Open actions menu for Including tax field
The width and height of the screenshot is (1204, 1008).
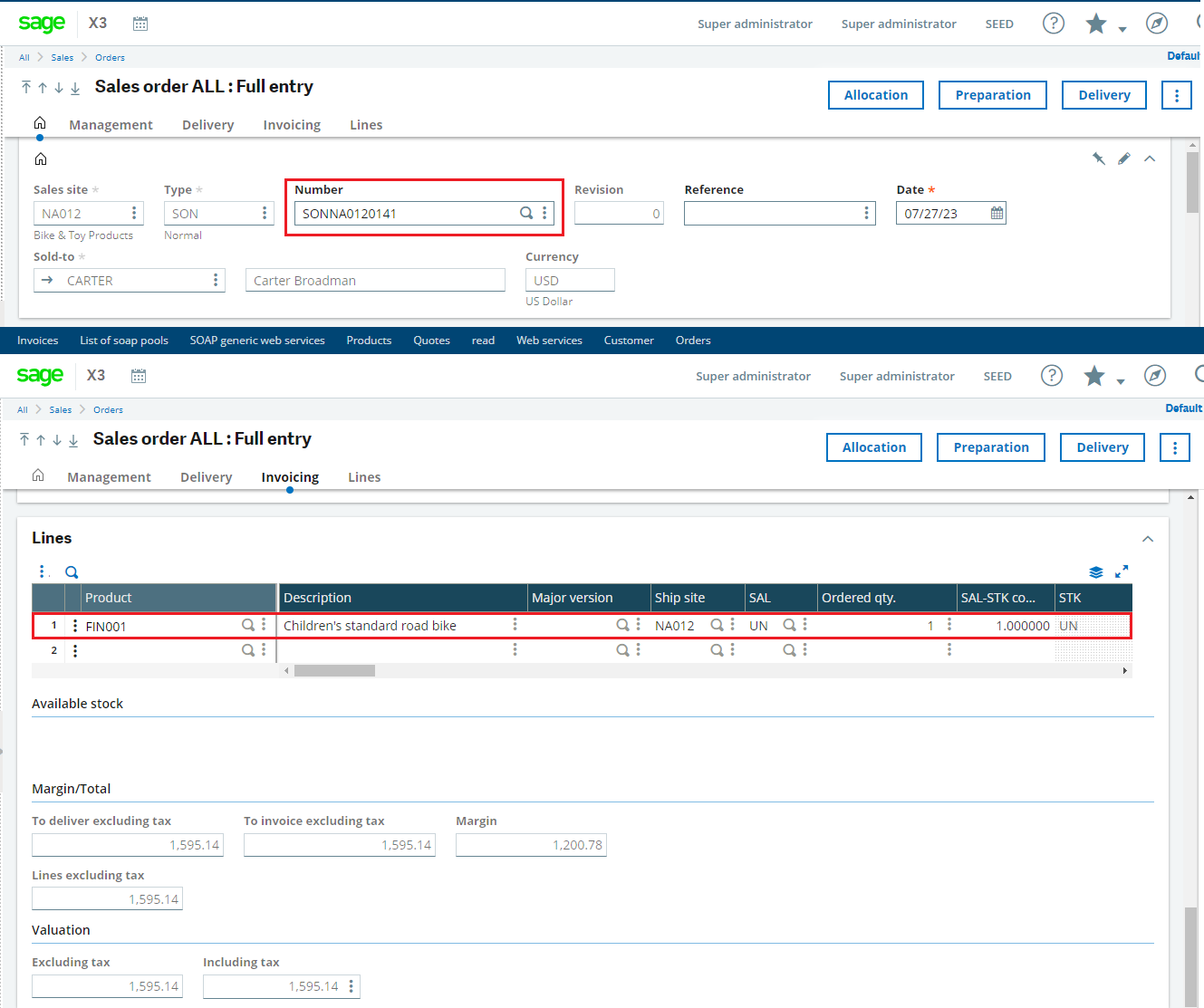tap(351, 986)
